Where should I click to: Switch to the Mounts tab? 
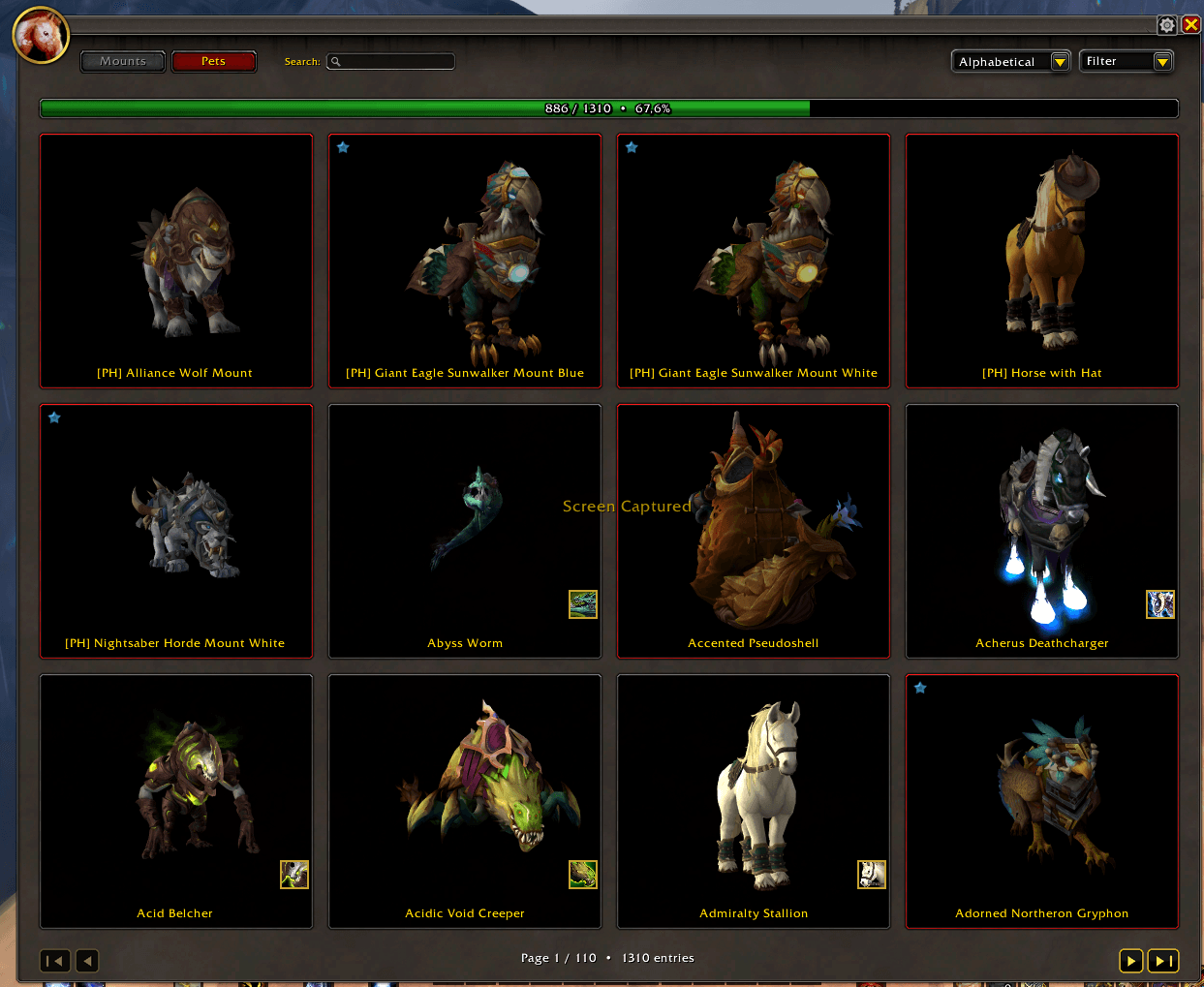tap(123, 61)
